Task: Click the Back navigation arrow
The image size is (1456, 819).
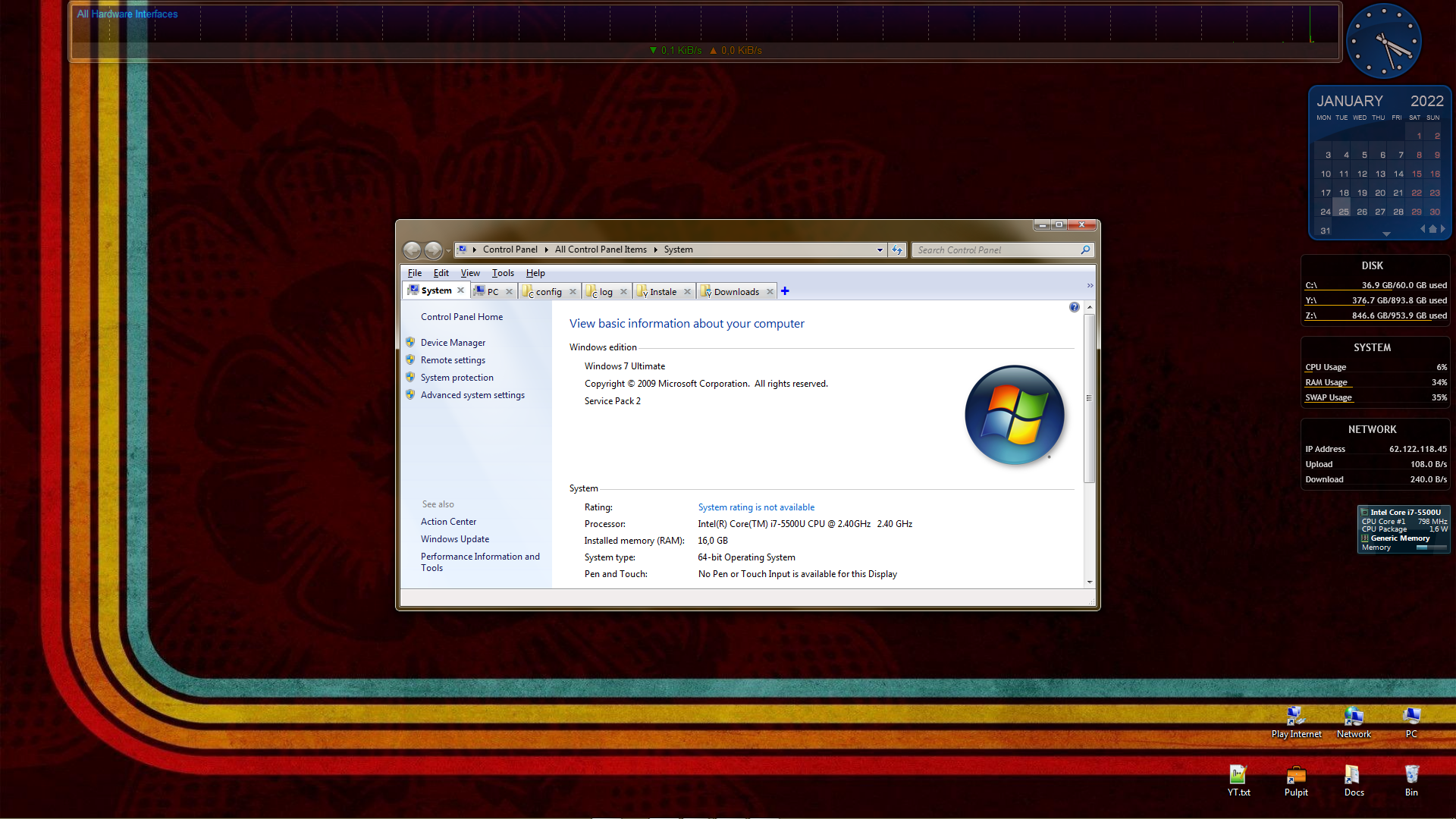Action: pos(412,249)
